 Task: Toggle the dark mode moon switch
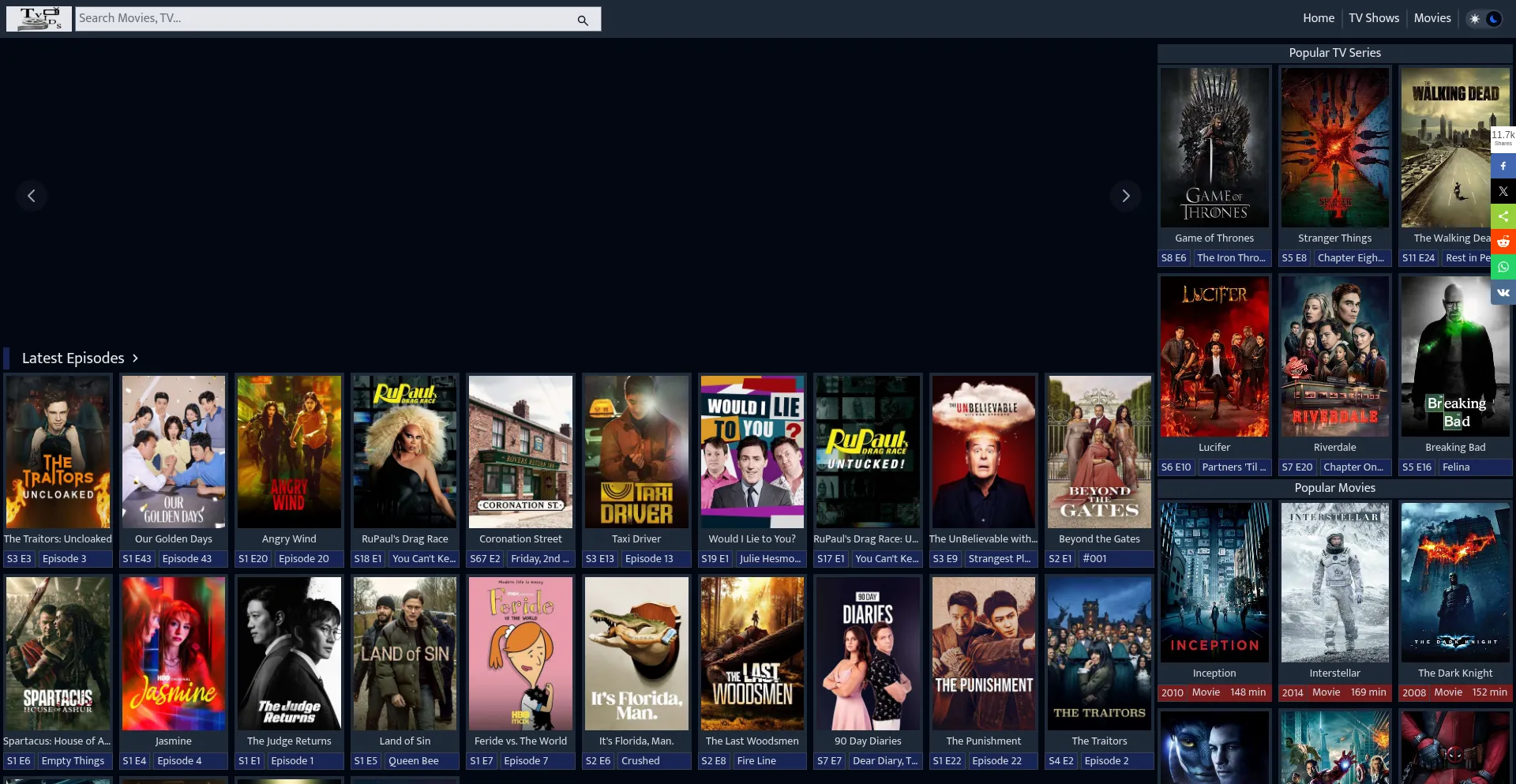pyautogui.click(x=1493, y=19)
